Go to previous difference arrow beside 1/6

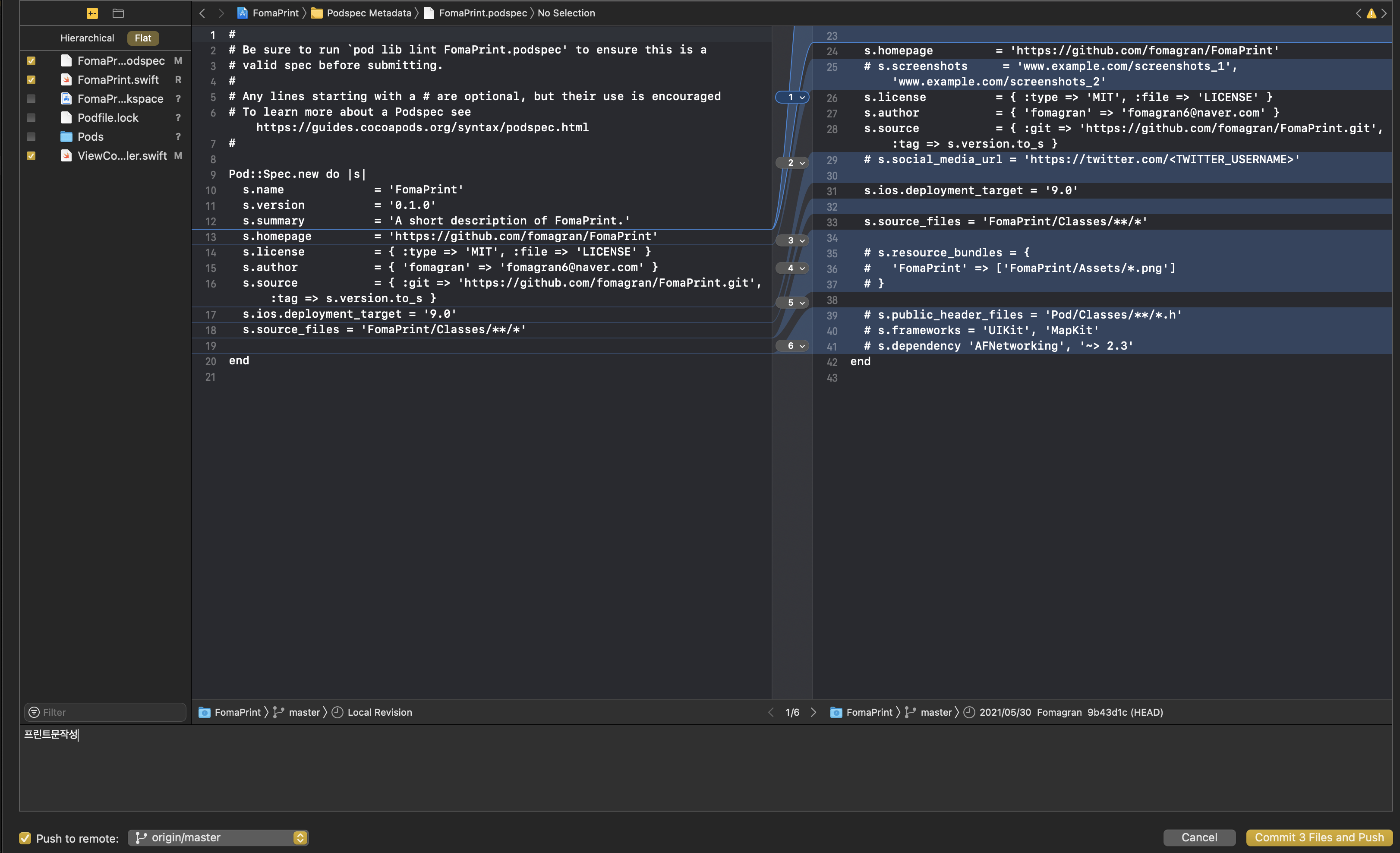tap(771, 712)
